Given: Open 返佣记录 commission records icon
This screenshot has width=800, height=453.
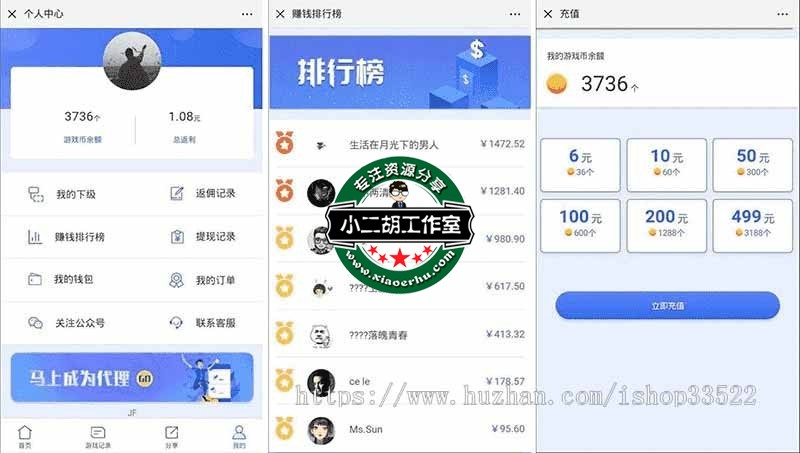Looking at the screenshot, I should coord(177,193).
